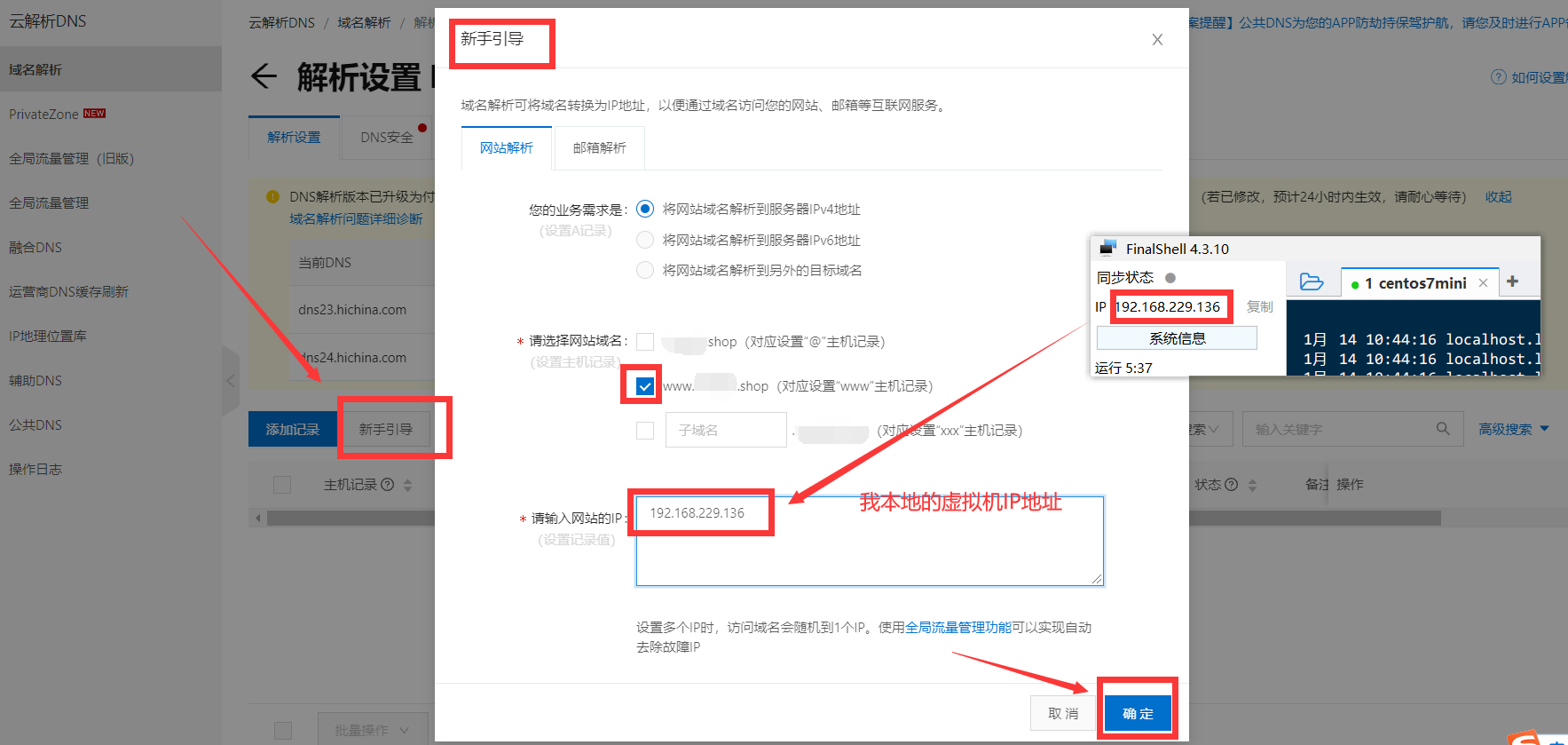Screen dimensions: 1568x745
Task: Close the centos7mini tab in FinalShell
Action: point(1483,283)
